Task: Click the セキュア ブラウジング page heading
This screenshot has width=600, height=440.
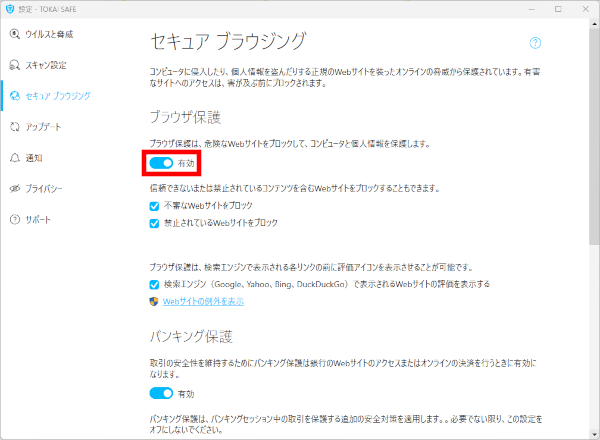Action: click(228, 41)
